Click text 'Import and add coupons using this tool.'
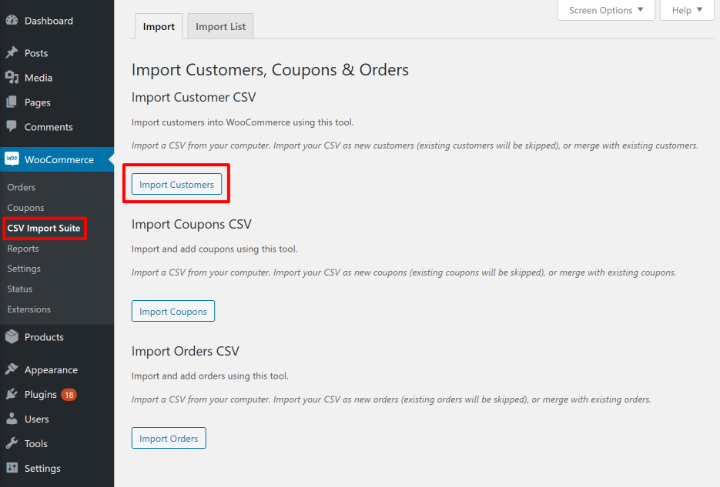The height and width of the screenshot is (487, 720). point(214,249)
